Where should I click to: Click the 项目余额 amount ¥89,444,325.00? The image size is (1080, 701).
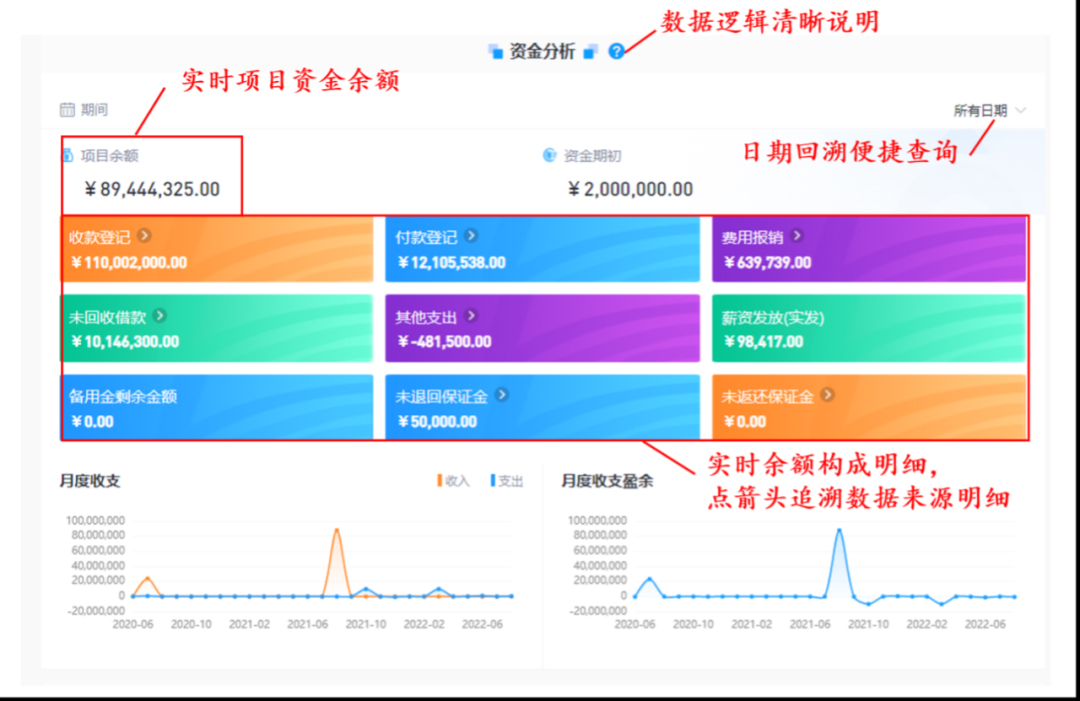click(152, 189)
